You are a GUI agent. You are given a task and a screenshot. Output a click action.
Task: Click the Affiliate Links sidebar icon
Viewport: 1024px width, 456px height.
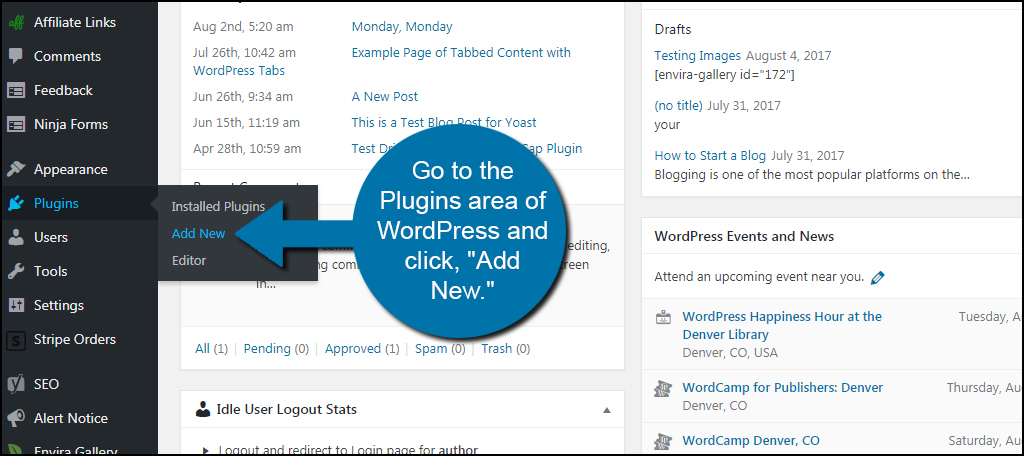pos(16,22)
